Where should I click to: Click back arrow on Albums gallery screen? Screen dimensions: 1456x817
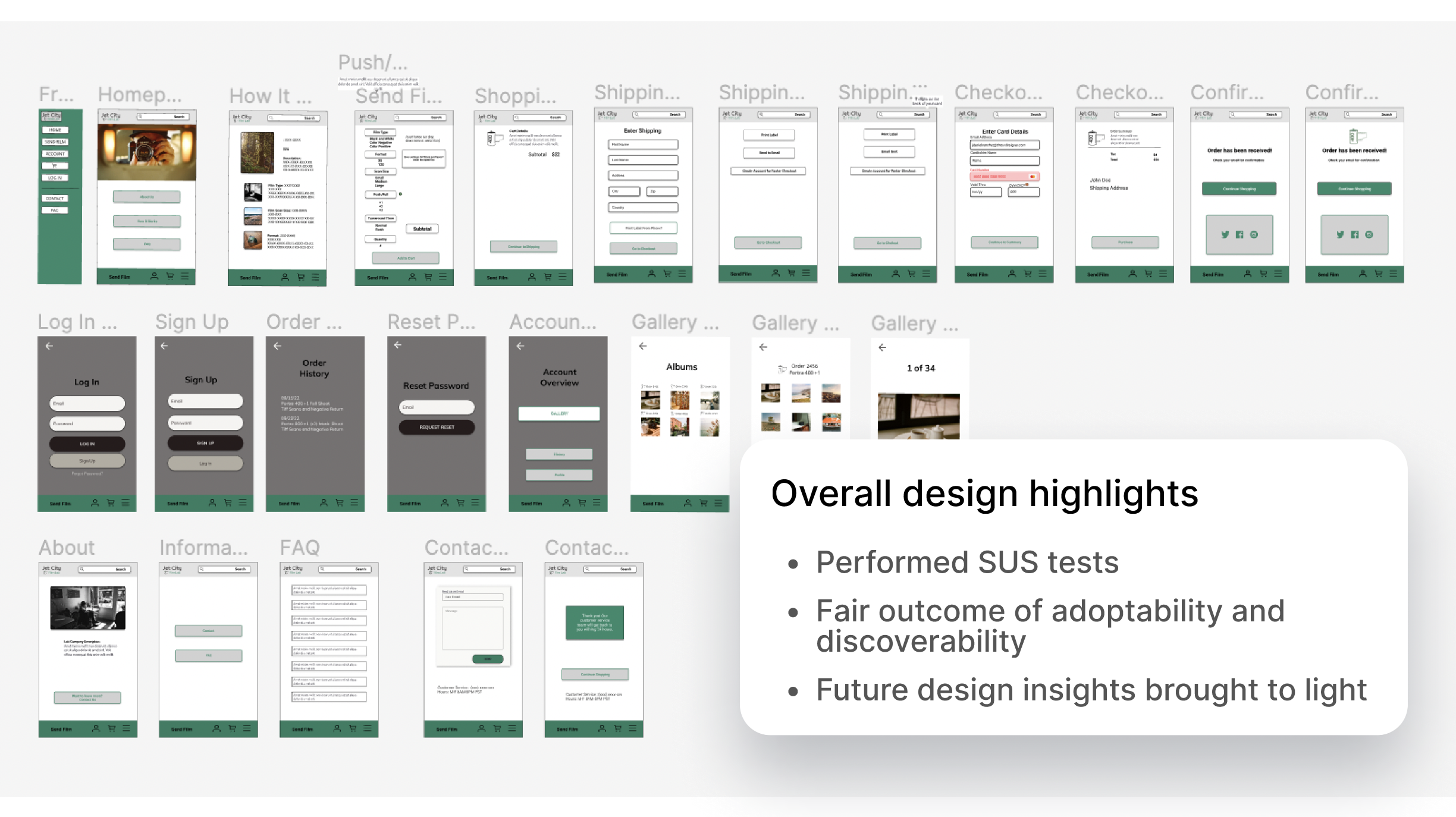[643, 346]
